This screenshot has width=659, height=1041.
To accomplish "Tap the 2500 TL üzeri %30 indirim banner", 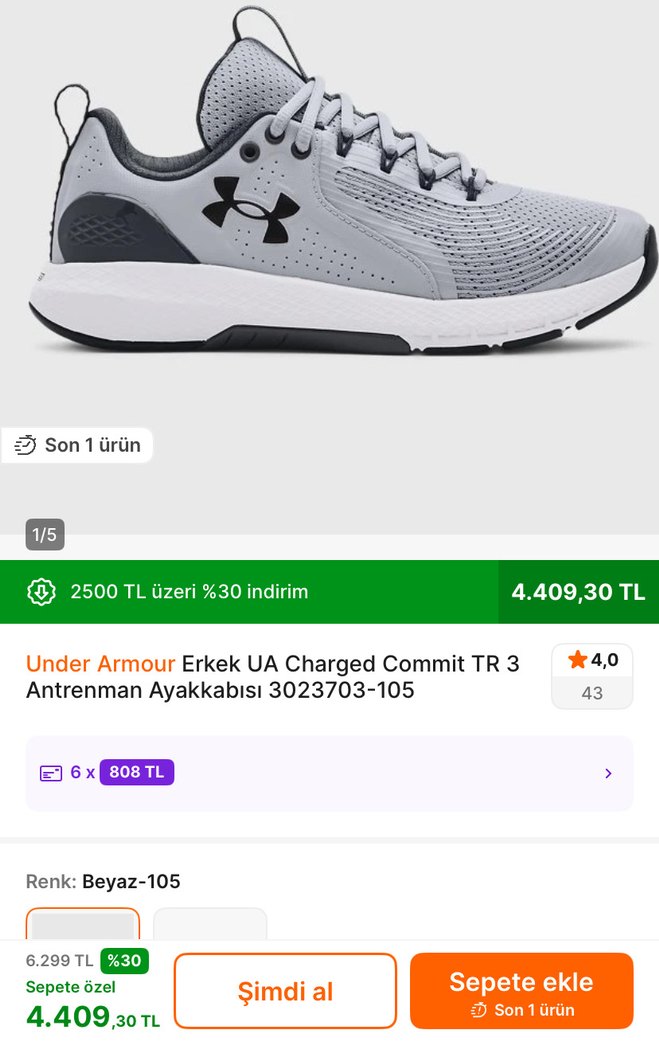I will [x=189, y=591].
